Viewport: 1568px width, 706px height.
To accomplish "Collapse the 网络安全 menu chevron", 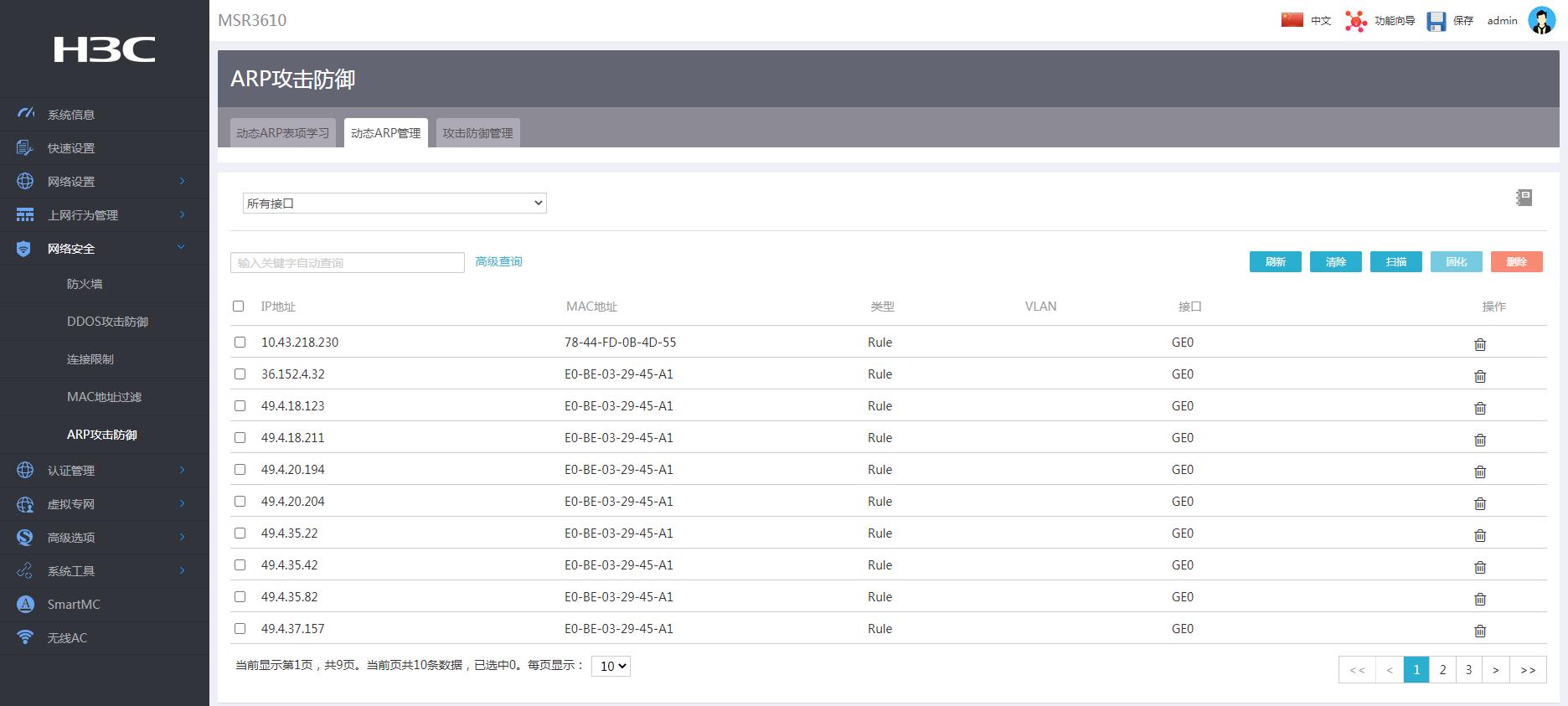I will 181,247.
